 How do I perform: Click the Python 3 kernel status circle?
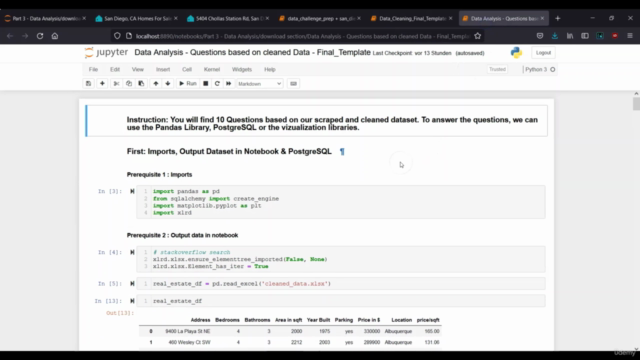553,69
